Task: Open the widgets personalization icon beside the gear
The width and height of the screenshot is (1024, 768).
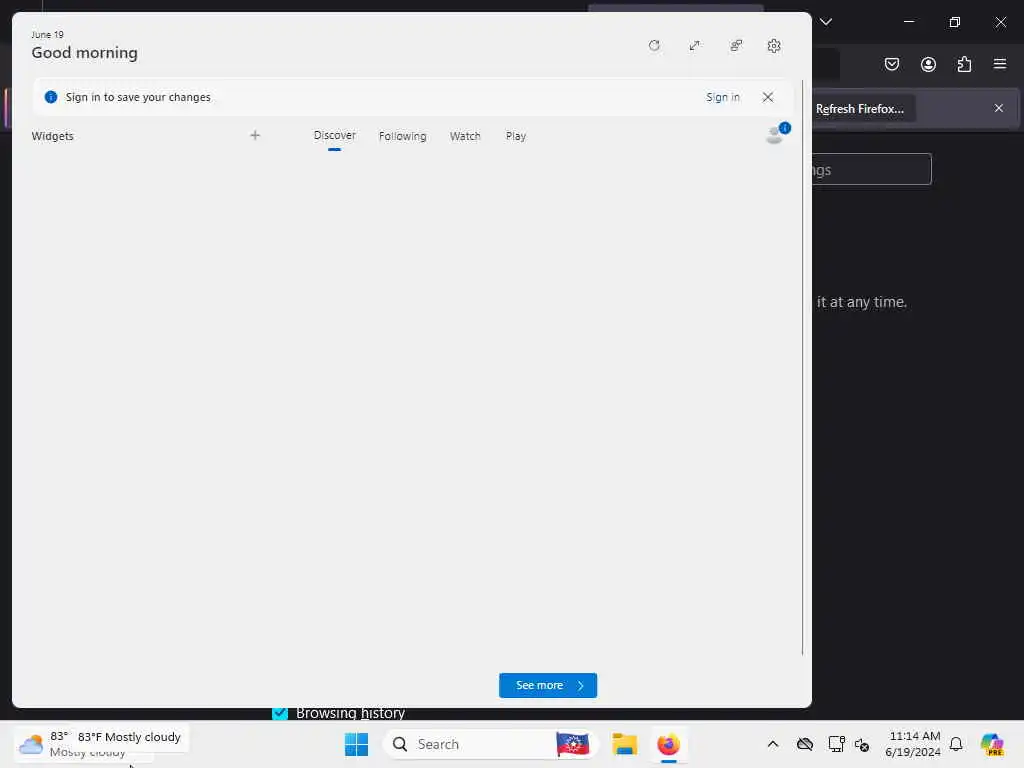Action: click(736, 46)
